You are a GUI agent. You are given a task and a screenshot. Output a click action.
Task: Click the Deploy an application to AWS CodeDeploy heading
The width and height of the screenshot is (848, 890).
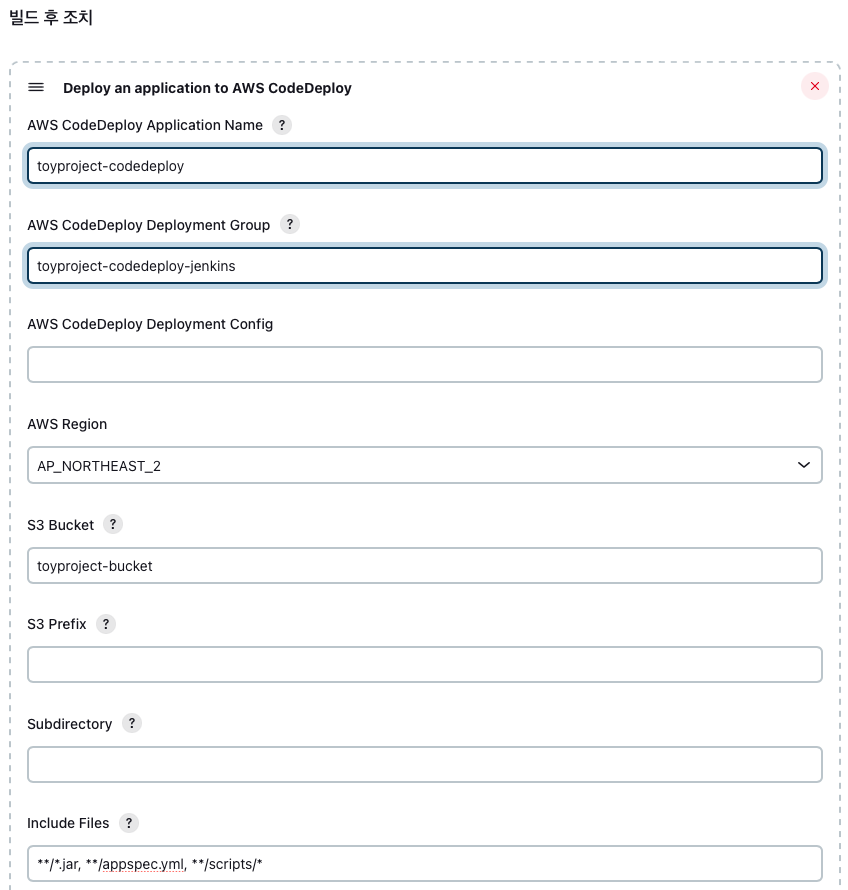pos(207,88)
